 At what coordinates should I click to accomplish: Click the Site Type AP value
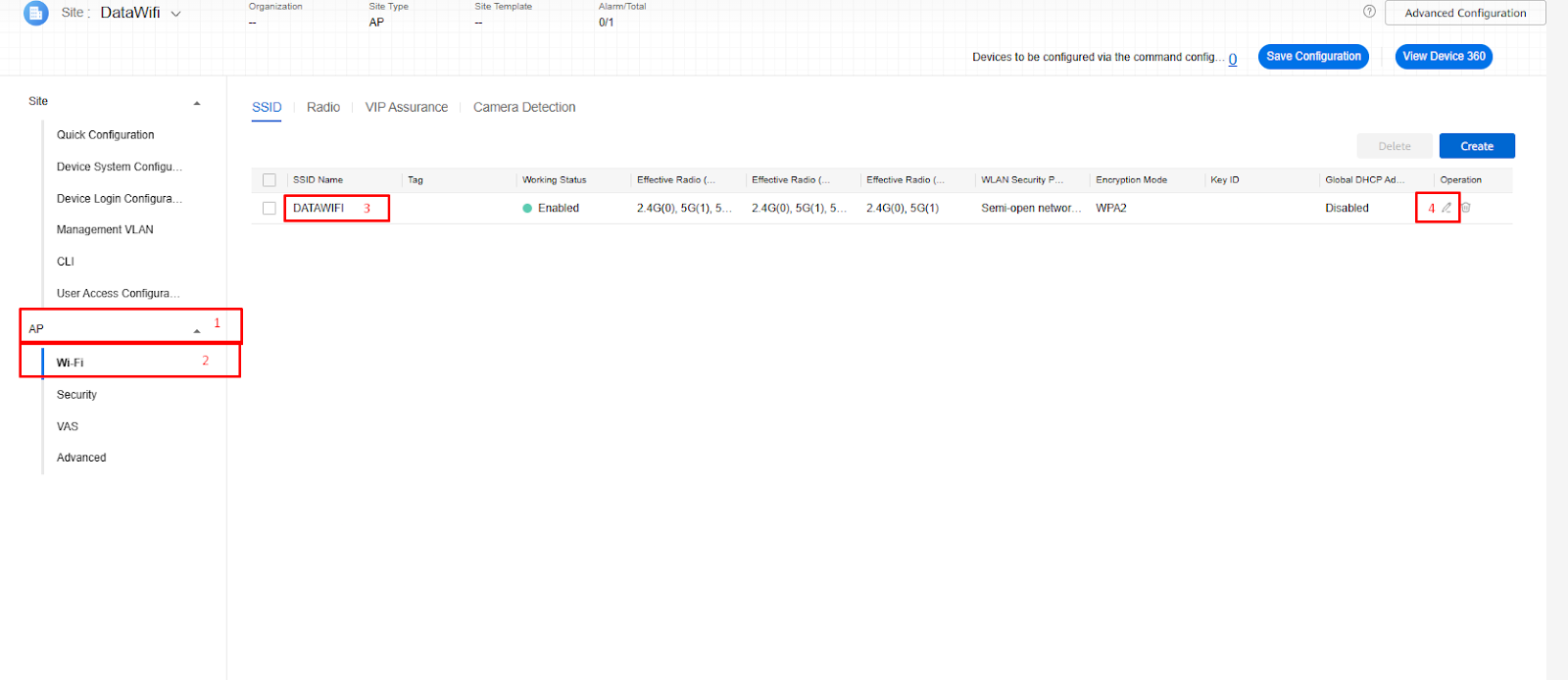pos(376,23)
